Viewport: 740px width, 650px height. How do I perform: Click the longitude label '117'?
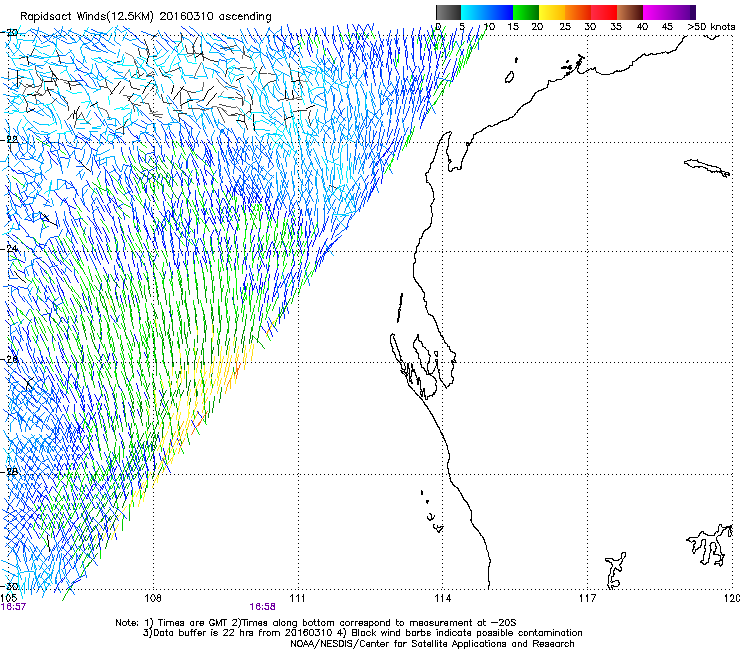587,599
